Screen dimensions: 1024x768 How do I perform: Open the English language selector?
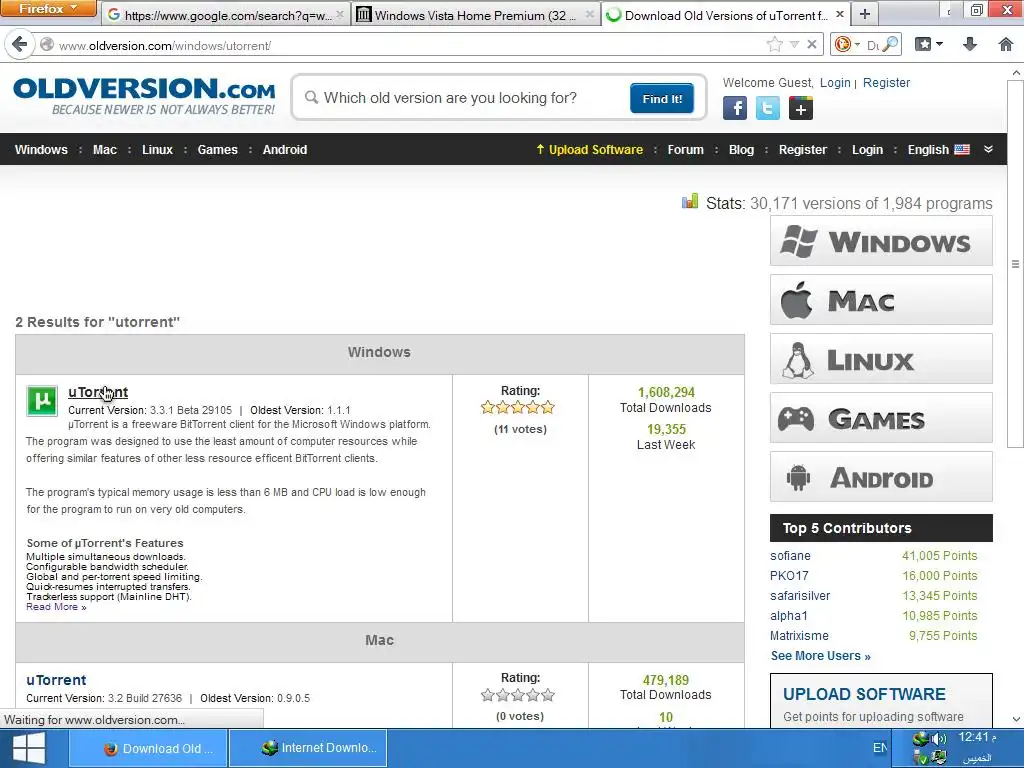938,150
